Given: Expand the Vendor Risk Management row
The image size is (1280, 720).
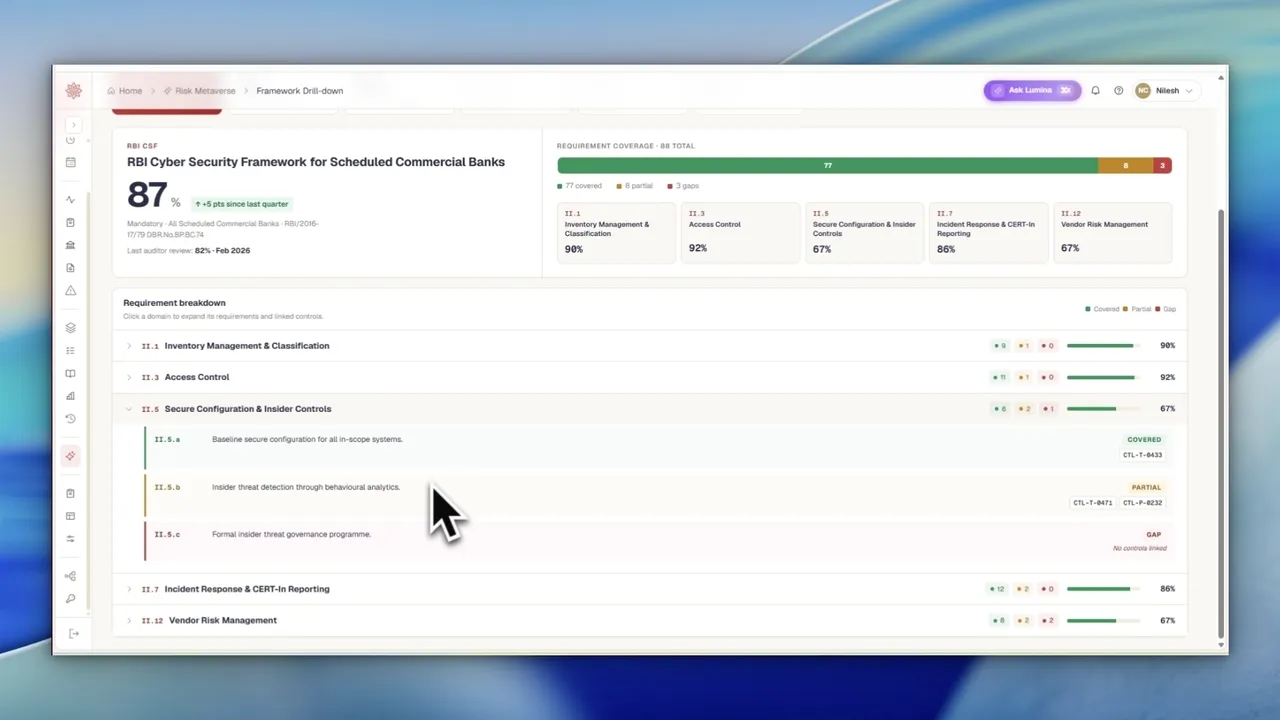Looking at the screenshot, I should point(649,620).
